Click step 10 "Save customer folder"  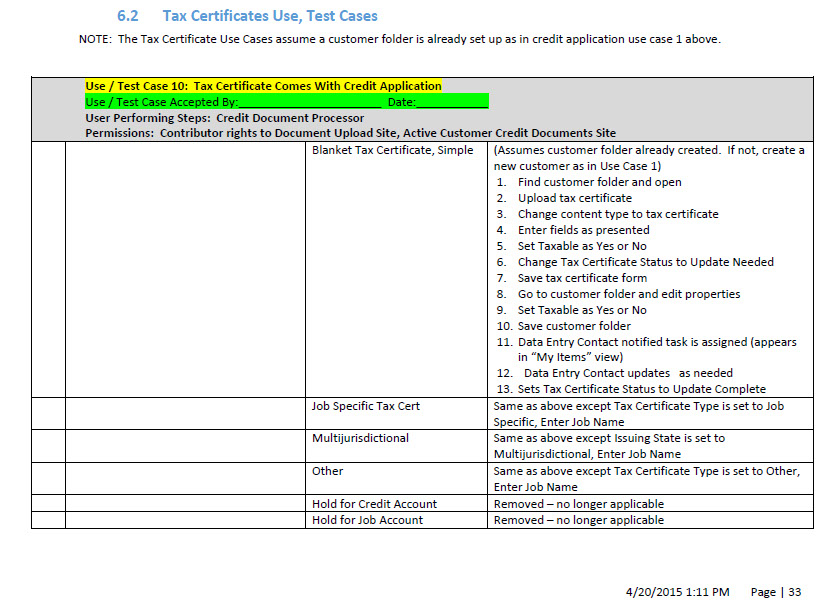574,326
